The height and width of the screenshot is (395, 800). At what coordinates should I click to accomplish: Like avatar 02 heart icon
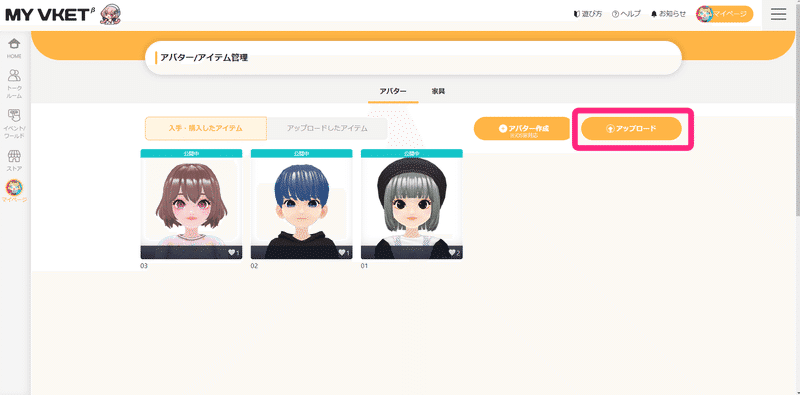[x=342, y=252]
